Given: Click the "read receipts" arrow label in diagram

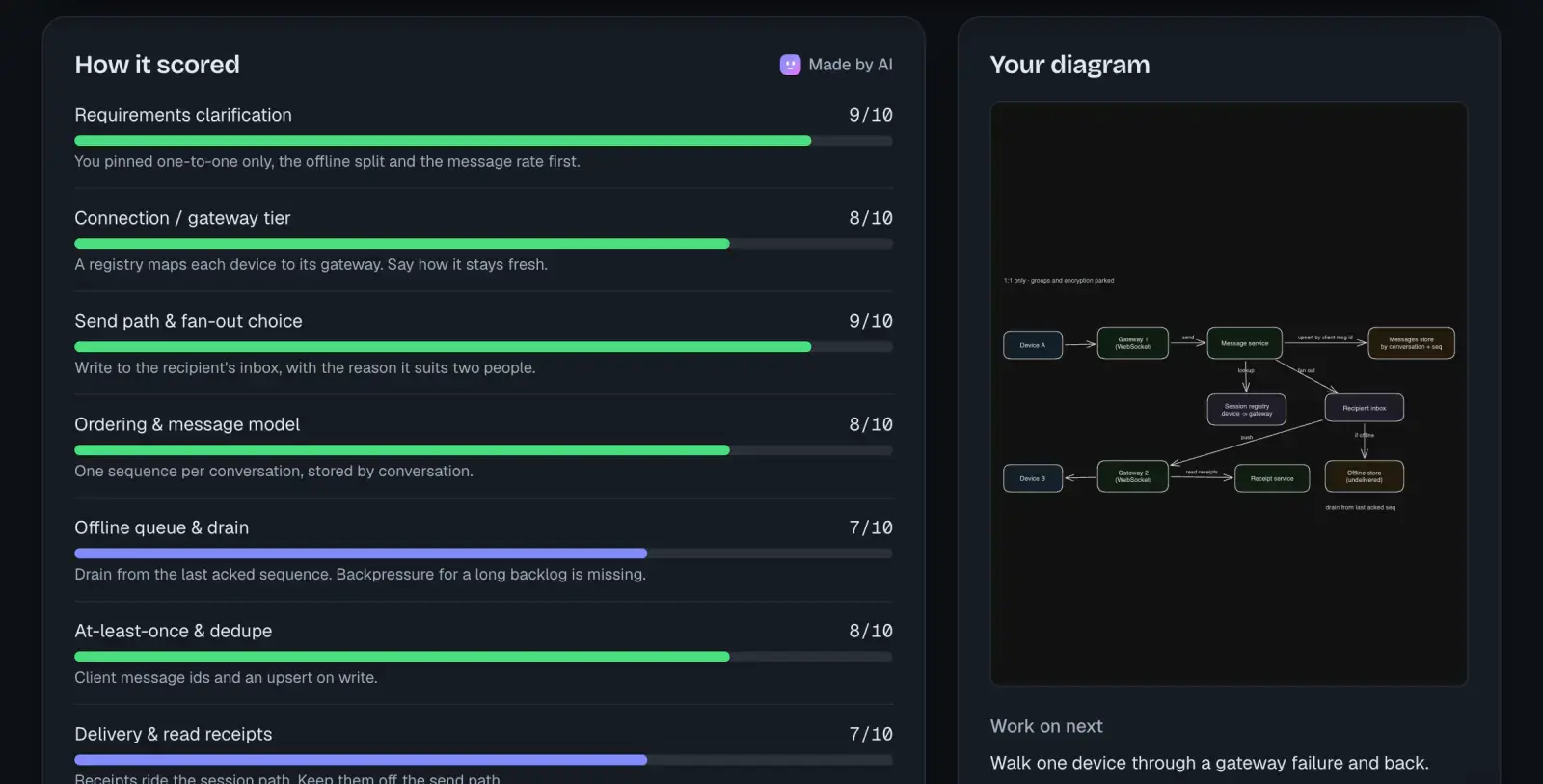Looking at the screenshot, I should coord(1202,472).
